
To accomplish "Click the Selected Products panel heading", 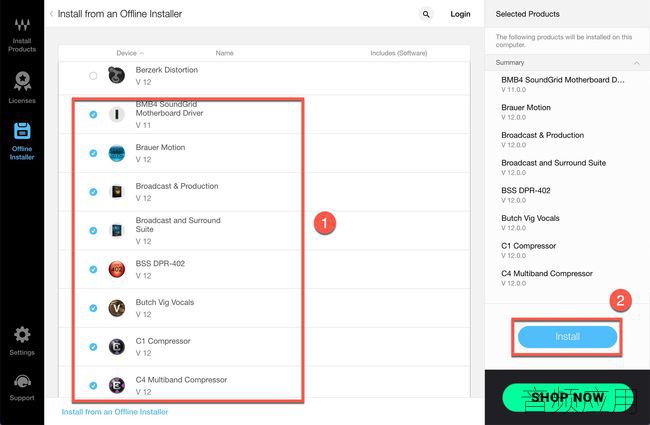I will coord(527,14).
